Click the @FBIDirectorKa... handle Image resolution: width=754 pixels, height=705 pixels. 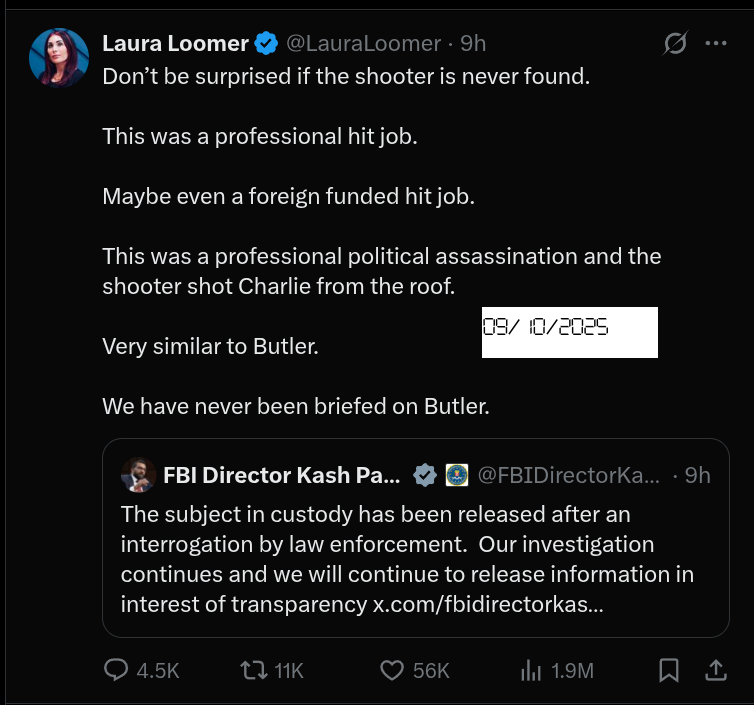click(x=569, y=476)
